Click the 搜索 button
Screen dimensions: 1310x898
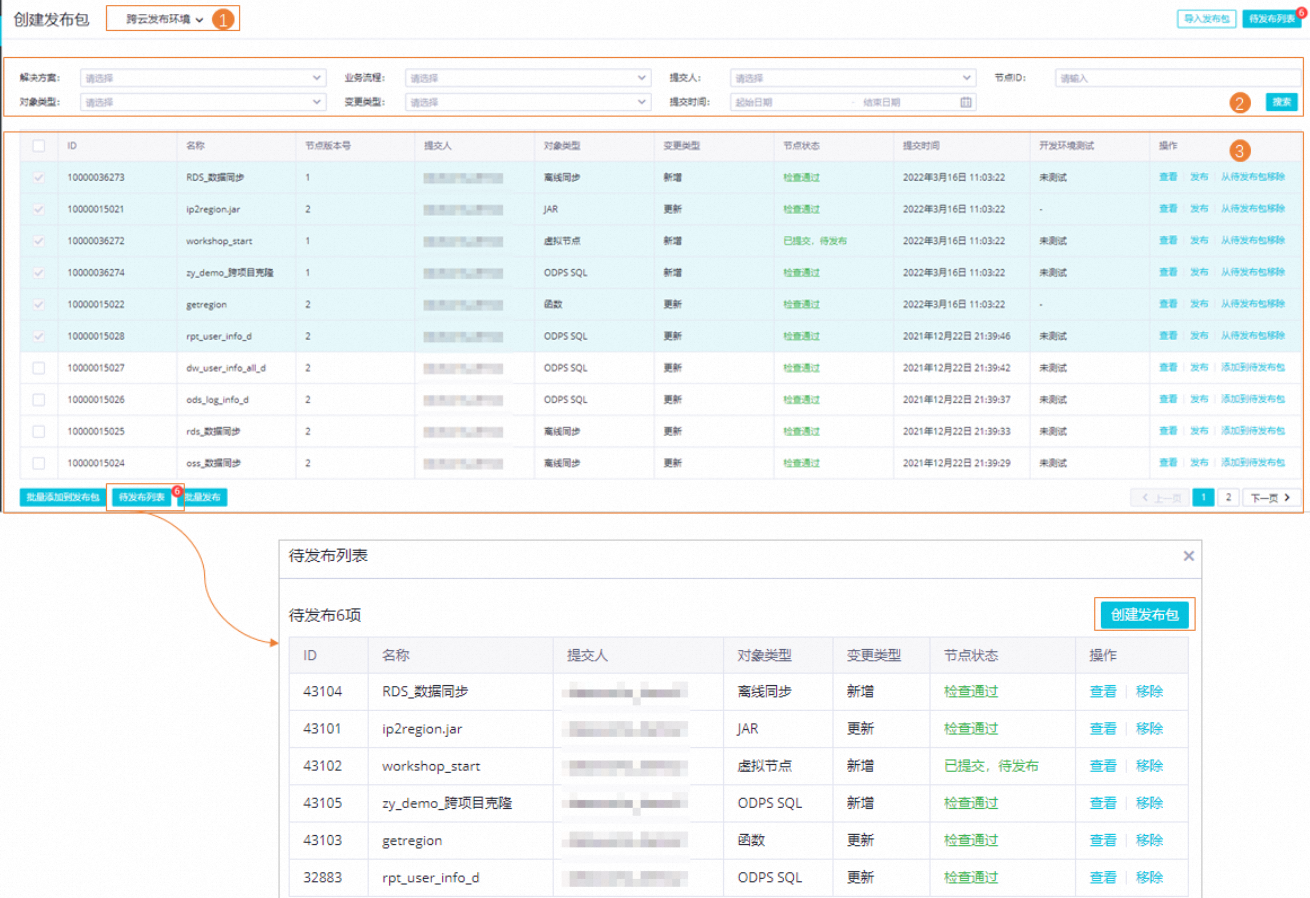(1282, 101)
